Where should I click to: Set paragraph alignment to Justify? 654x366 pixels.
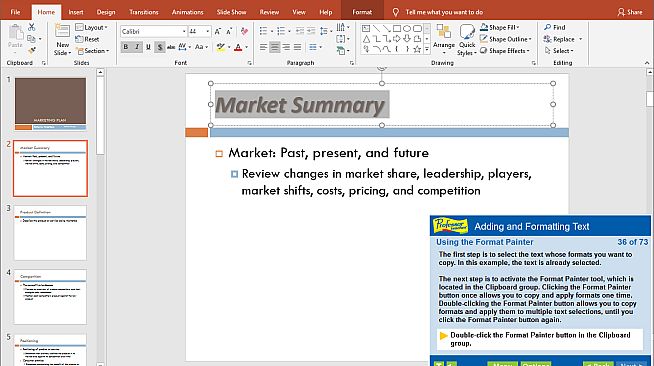[297, 47]
